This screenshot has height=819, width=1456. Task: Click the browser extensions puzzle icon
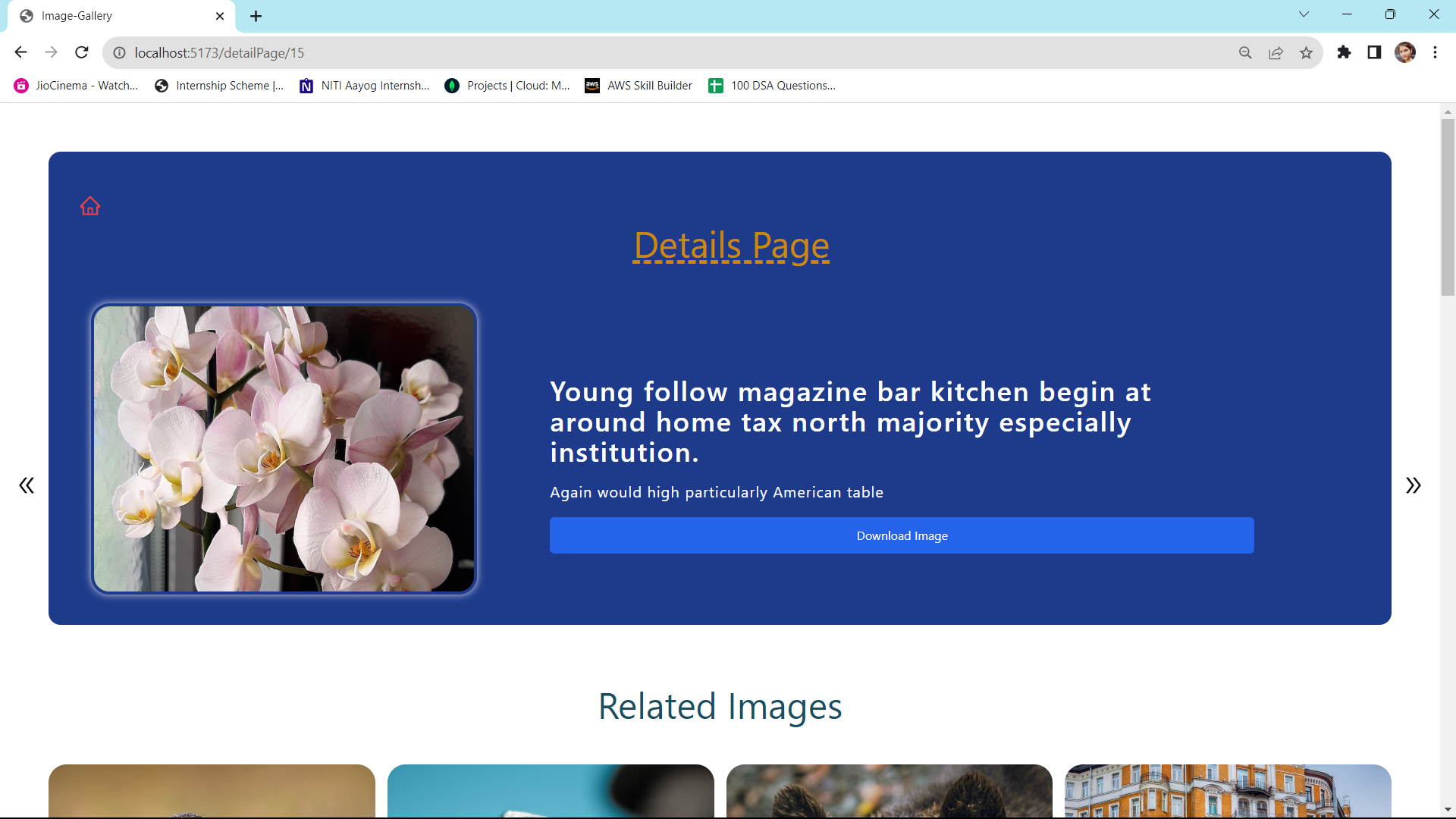[x=1344, y=53]
